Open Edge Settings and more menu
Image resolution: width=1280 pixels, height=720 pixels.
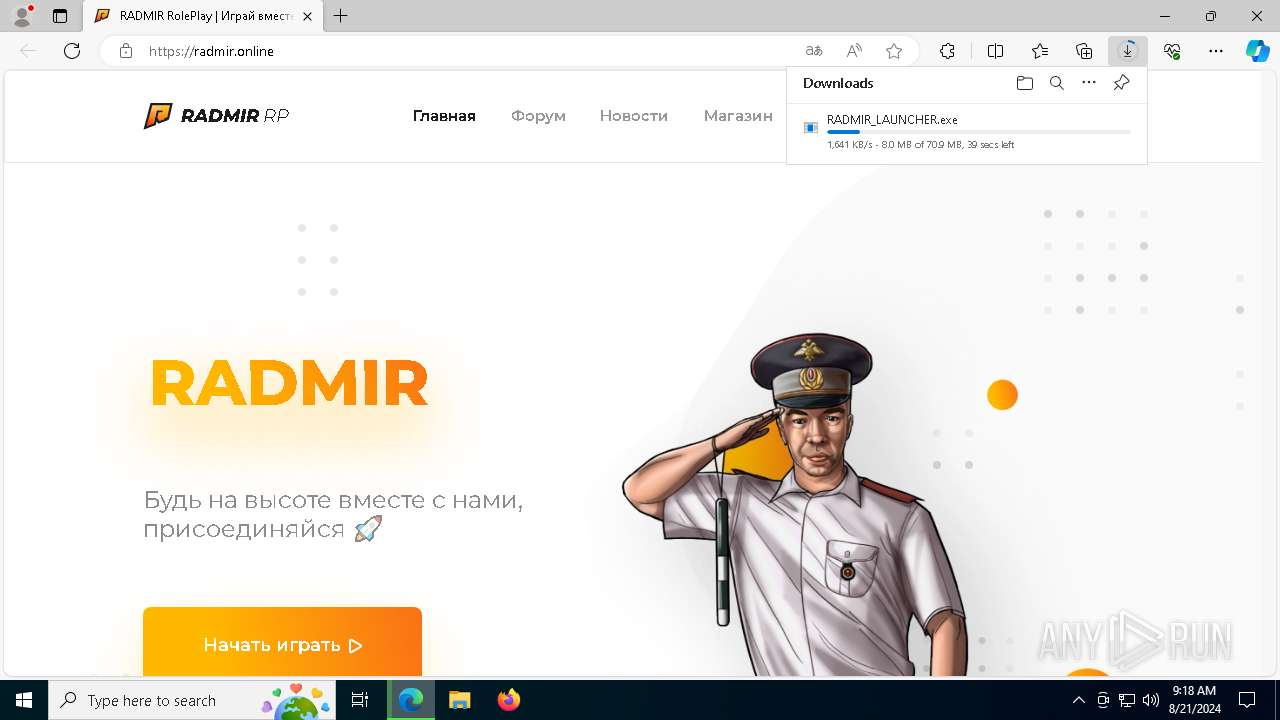tap(1216, 51)
